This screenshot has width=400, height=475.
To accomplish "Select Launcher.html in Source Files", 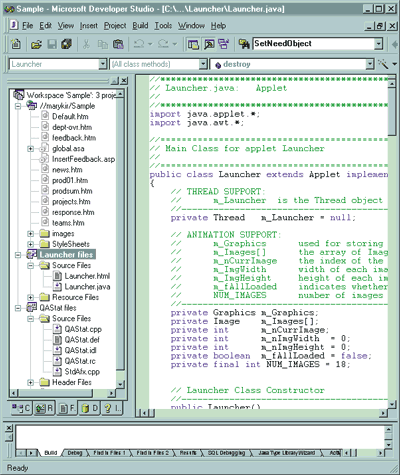I will tap(87, 276).
